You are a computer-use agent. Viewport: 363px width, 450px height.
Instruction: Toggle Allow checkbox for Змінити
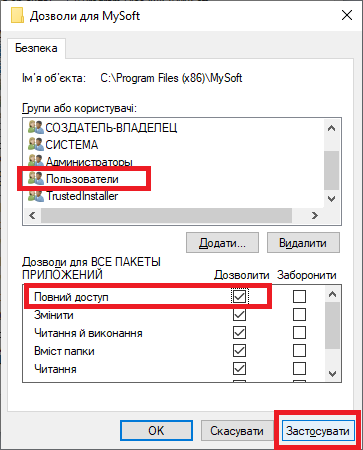pyautogui.click(x=239, y=315)
